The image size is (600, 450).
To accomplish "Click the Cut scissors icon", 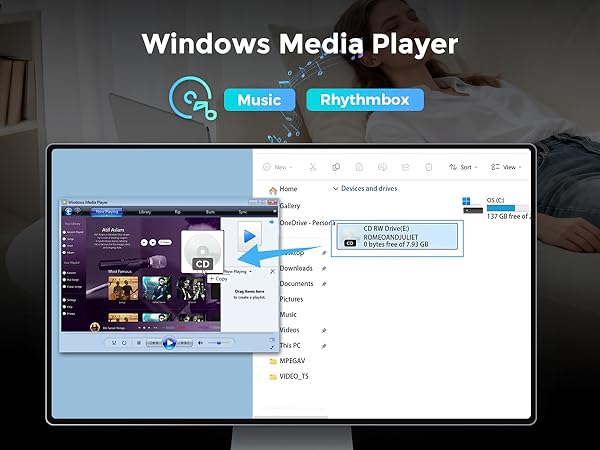I will click(313, 167).
